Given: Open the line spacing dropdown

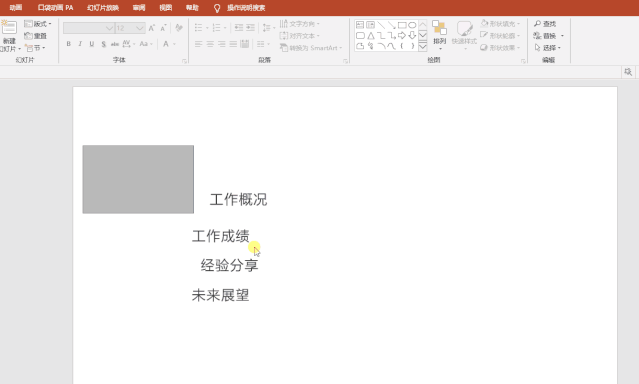Looking at the screenshot, I should 269,28.
